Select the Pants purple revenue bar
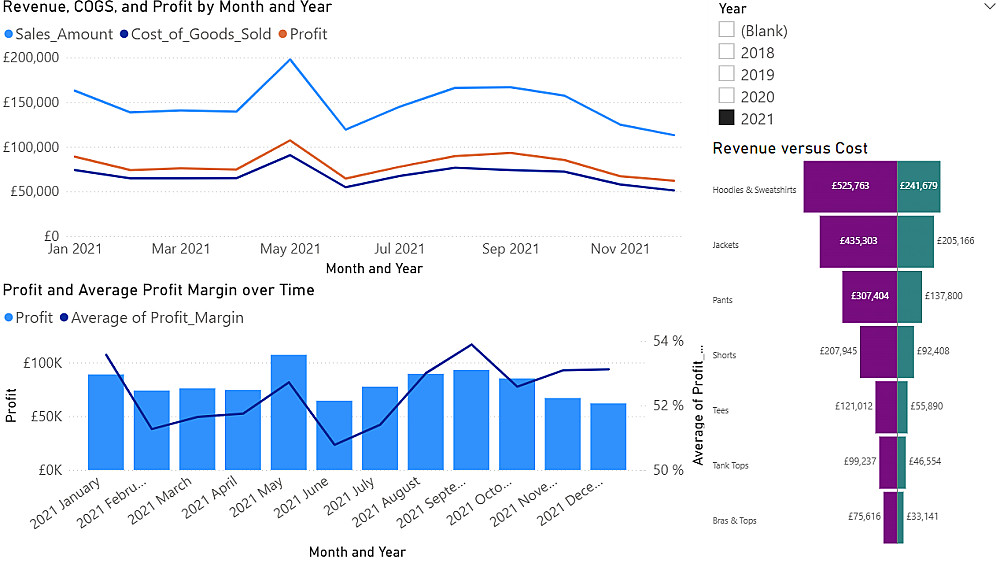The image size is (1000, 563). point(869,296)
